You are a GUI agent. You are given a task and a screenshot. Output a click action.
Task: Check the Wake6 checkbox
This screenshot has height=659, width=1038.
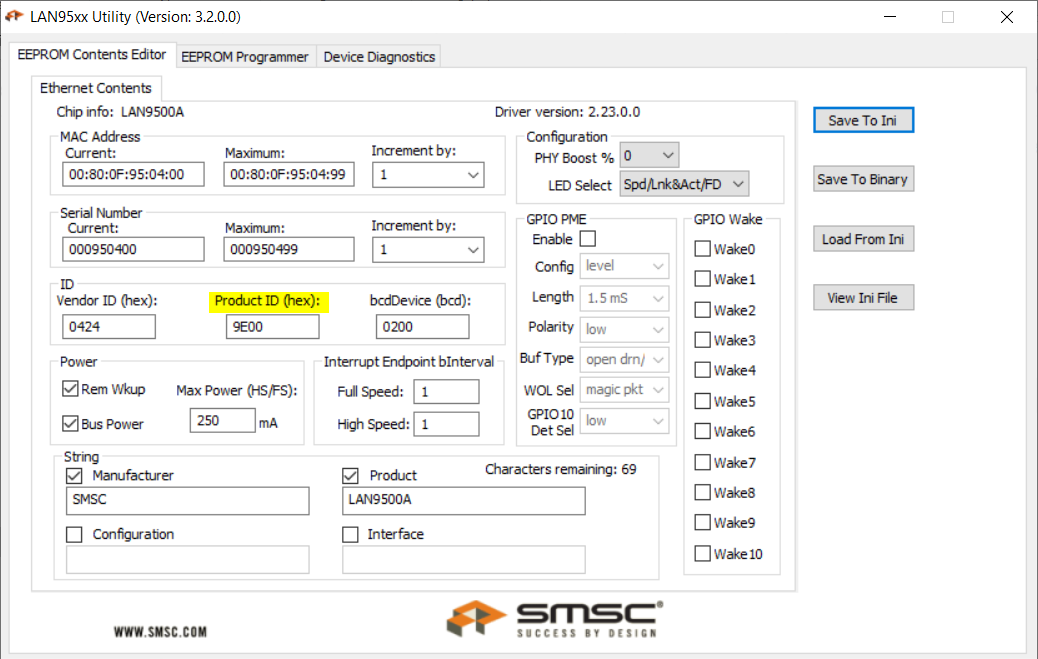(702, 431)
